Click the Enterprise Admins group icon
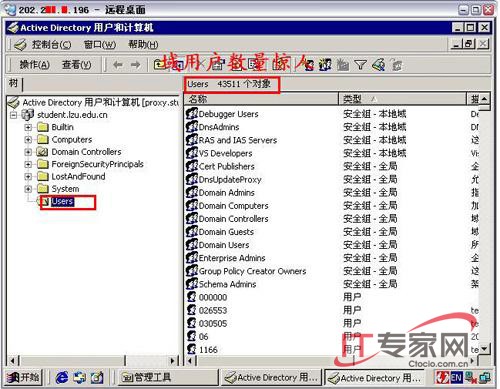The width and height of the screenshot is (500, 389). [x=192, y=258]
